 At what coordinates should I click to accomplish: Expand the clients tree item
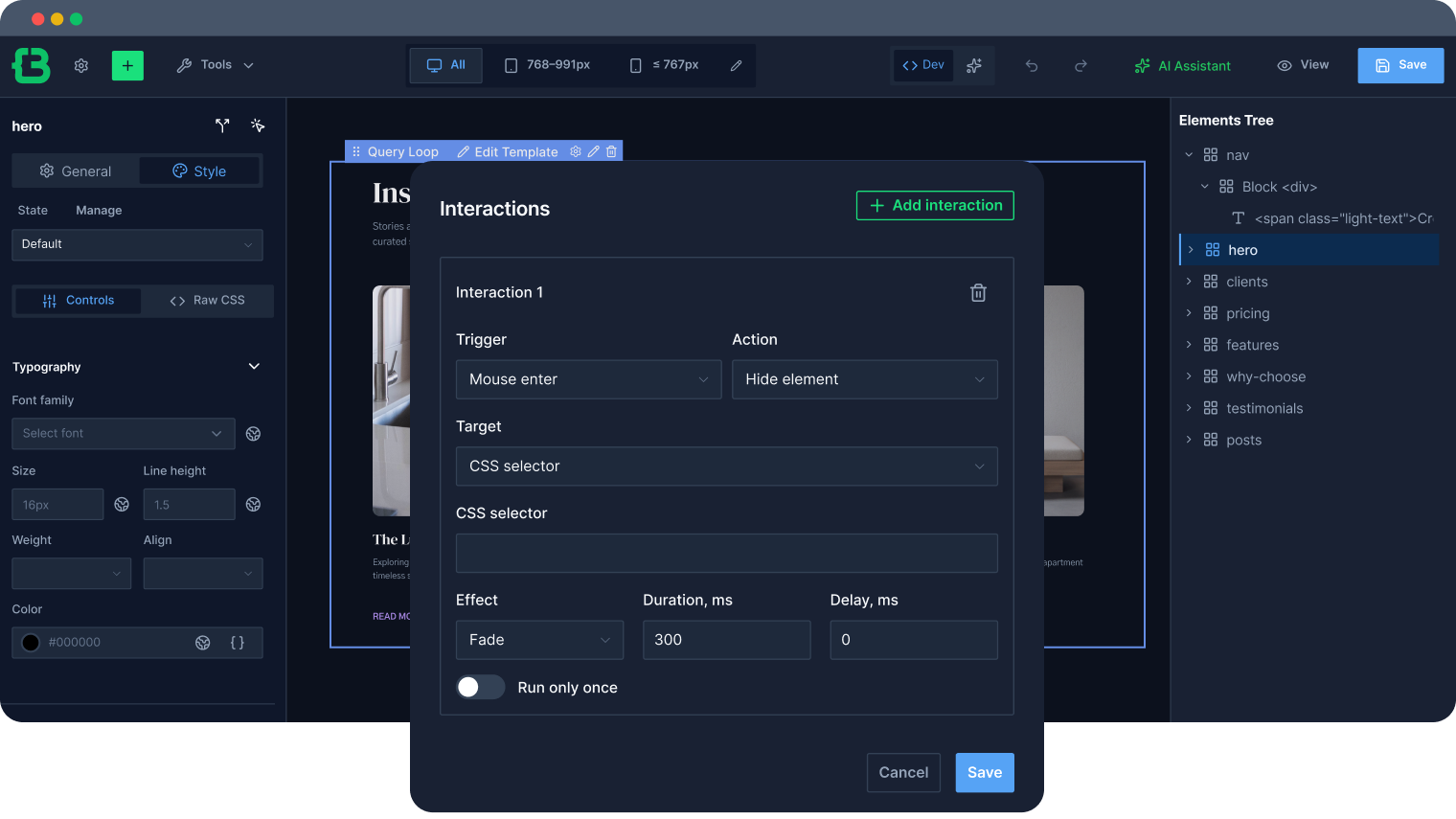coord(1189,282)
